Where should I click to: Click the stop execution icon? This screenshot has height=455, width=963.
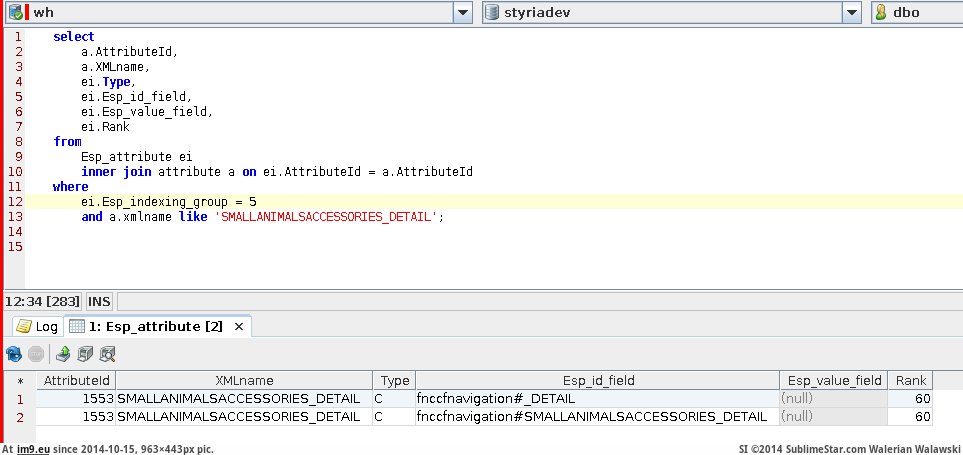coord(36,353)
